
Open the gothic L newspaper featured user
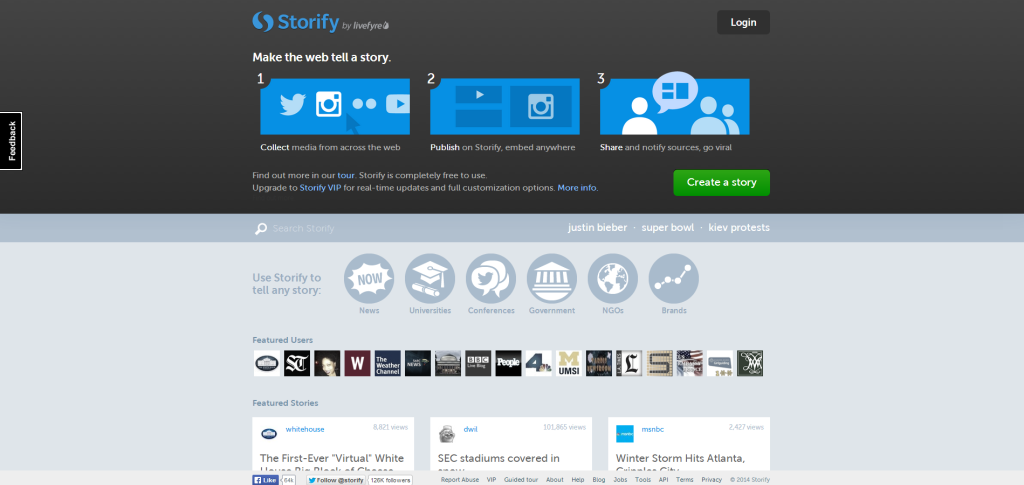(630, 363)
